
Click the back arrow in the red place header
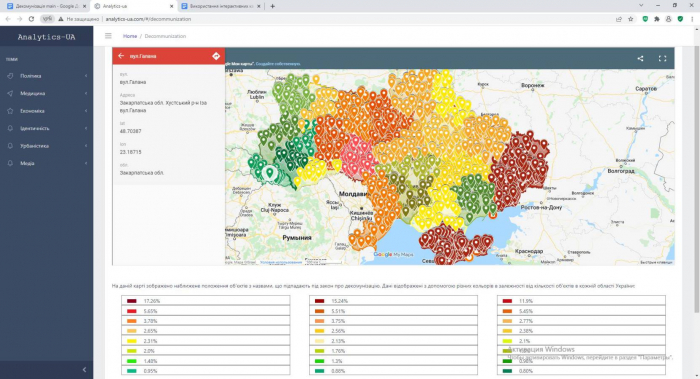[x=121, y=56]
